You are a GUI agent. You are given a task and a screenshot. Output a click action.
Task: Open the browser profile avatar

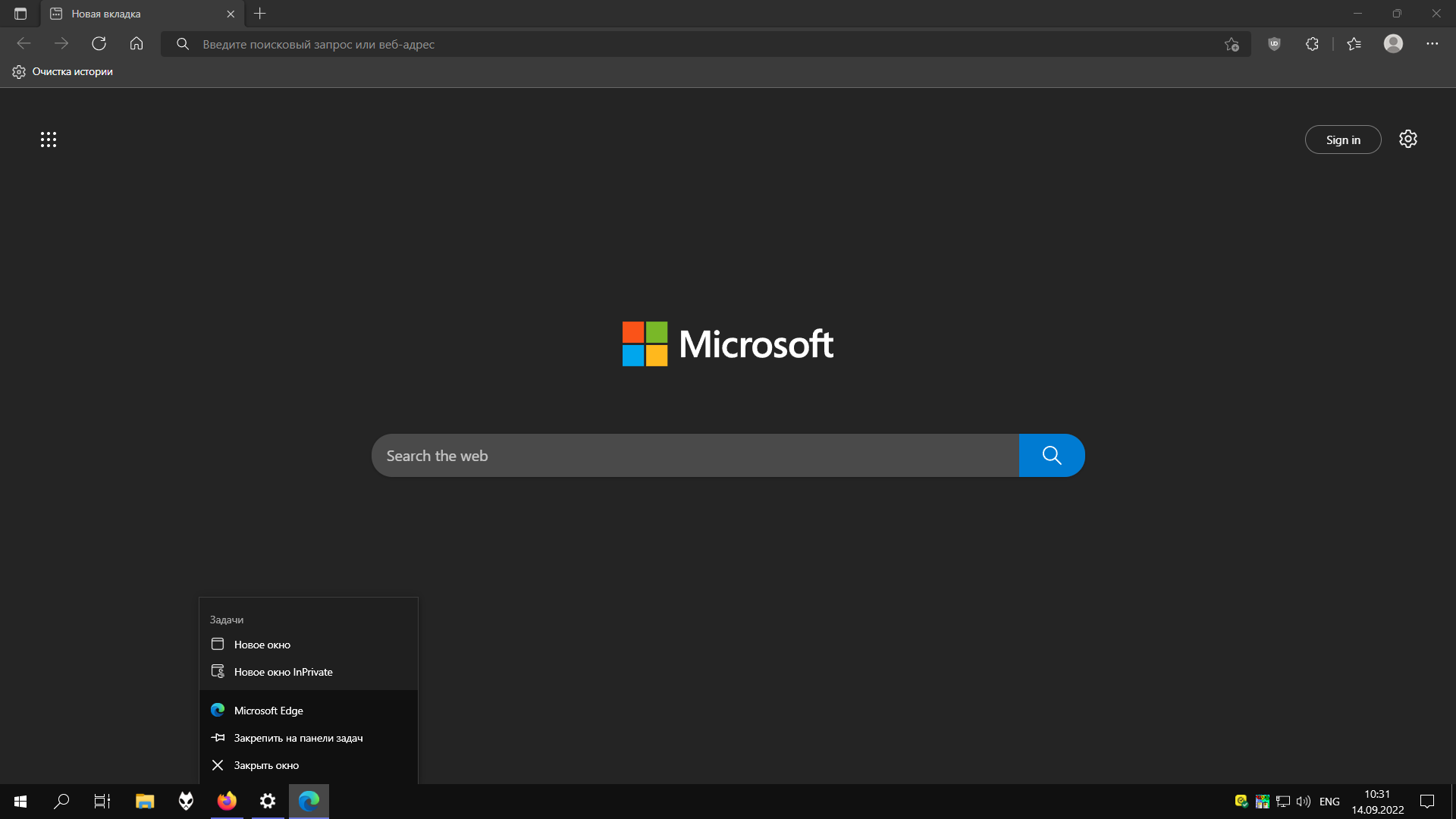(x=1393, y=44)
